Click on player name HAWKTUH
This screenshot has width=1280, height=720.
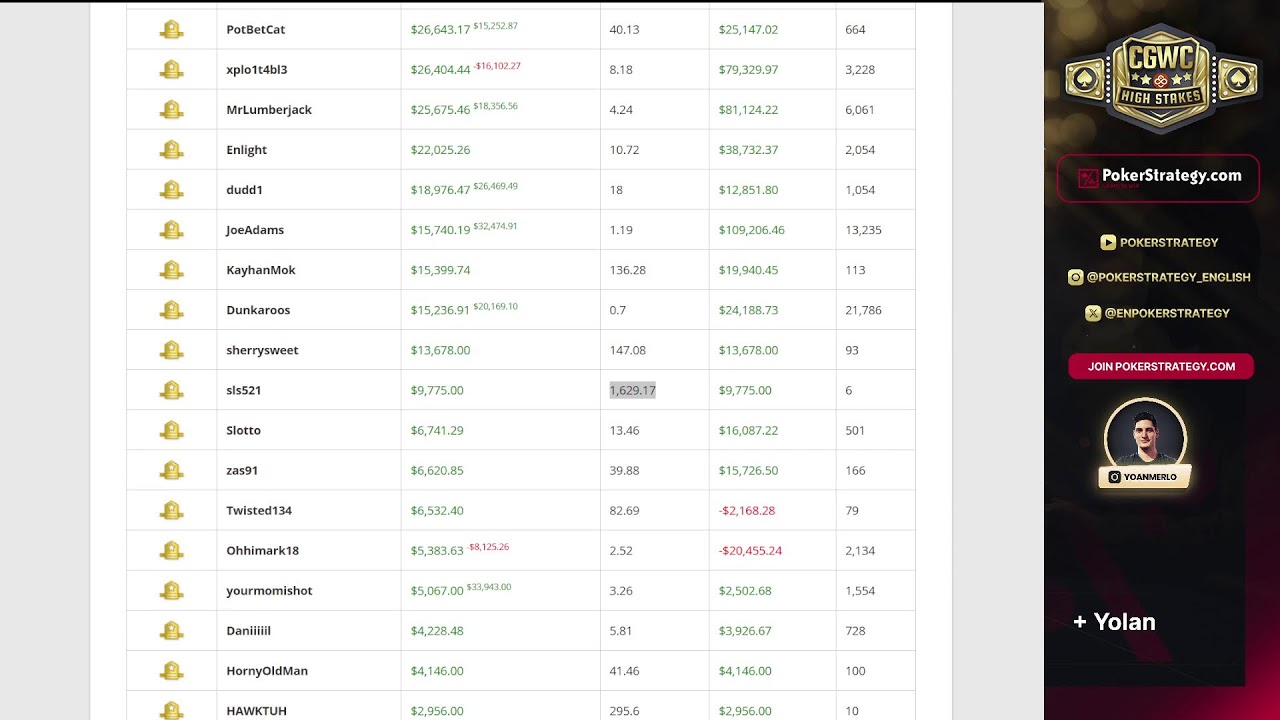click(257, 710)
